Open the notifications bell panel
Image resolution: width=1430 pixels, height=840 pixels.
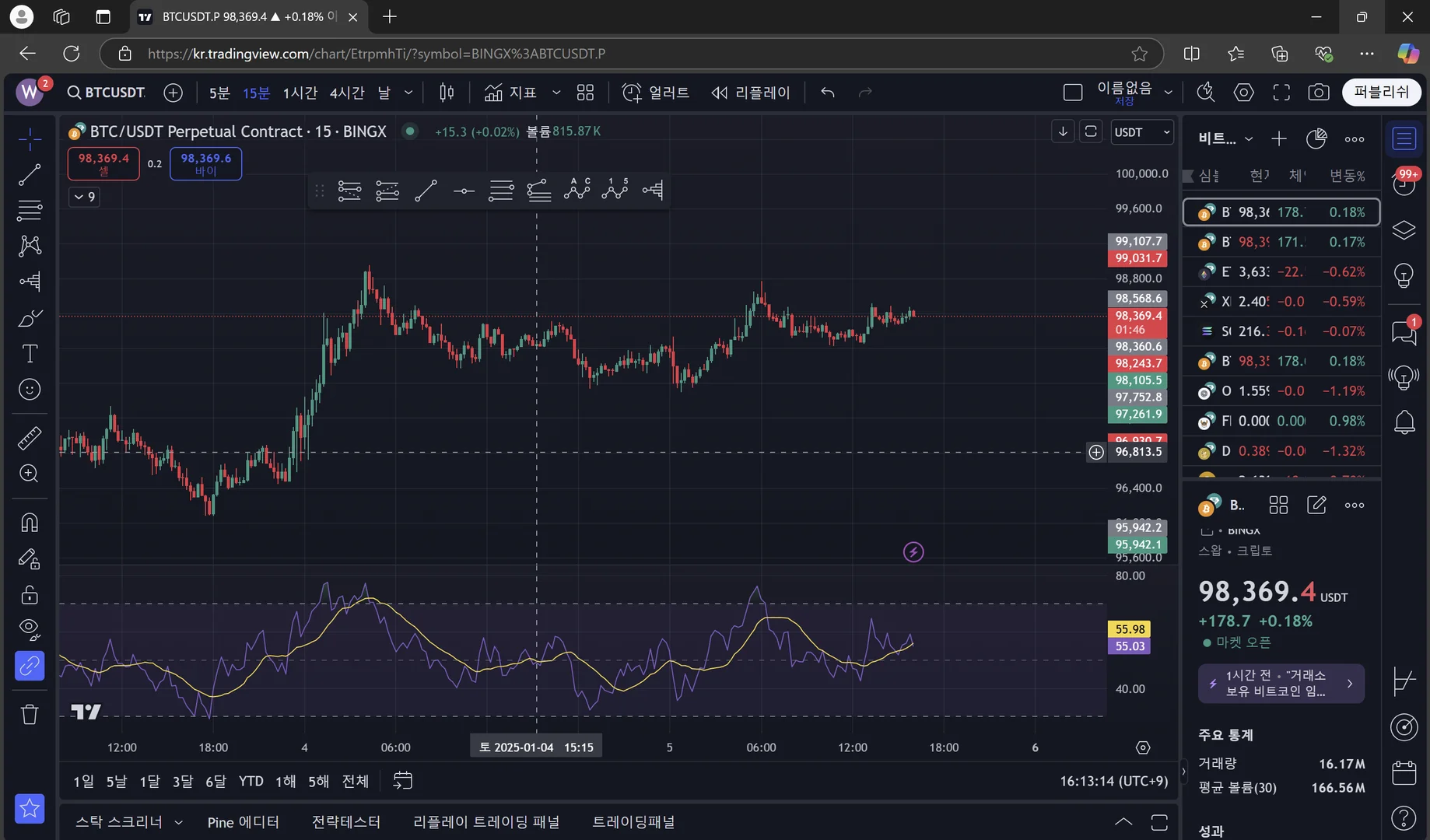[1404, 422]
